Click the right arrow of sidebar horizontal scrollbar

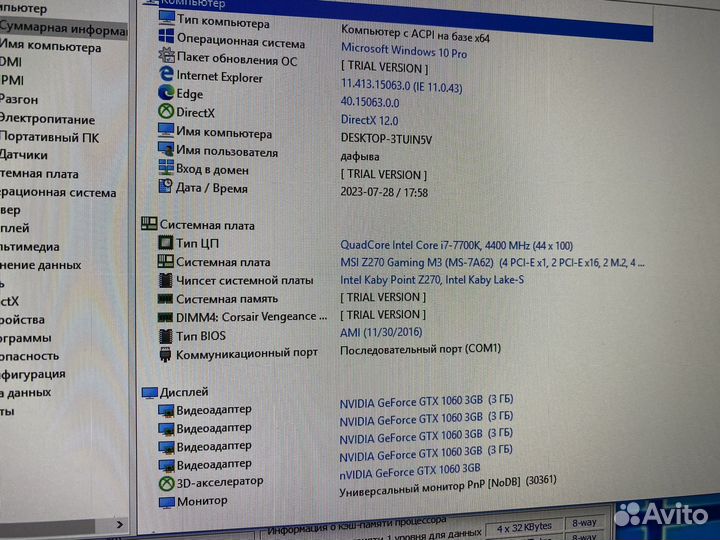(120, 524)
